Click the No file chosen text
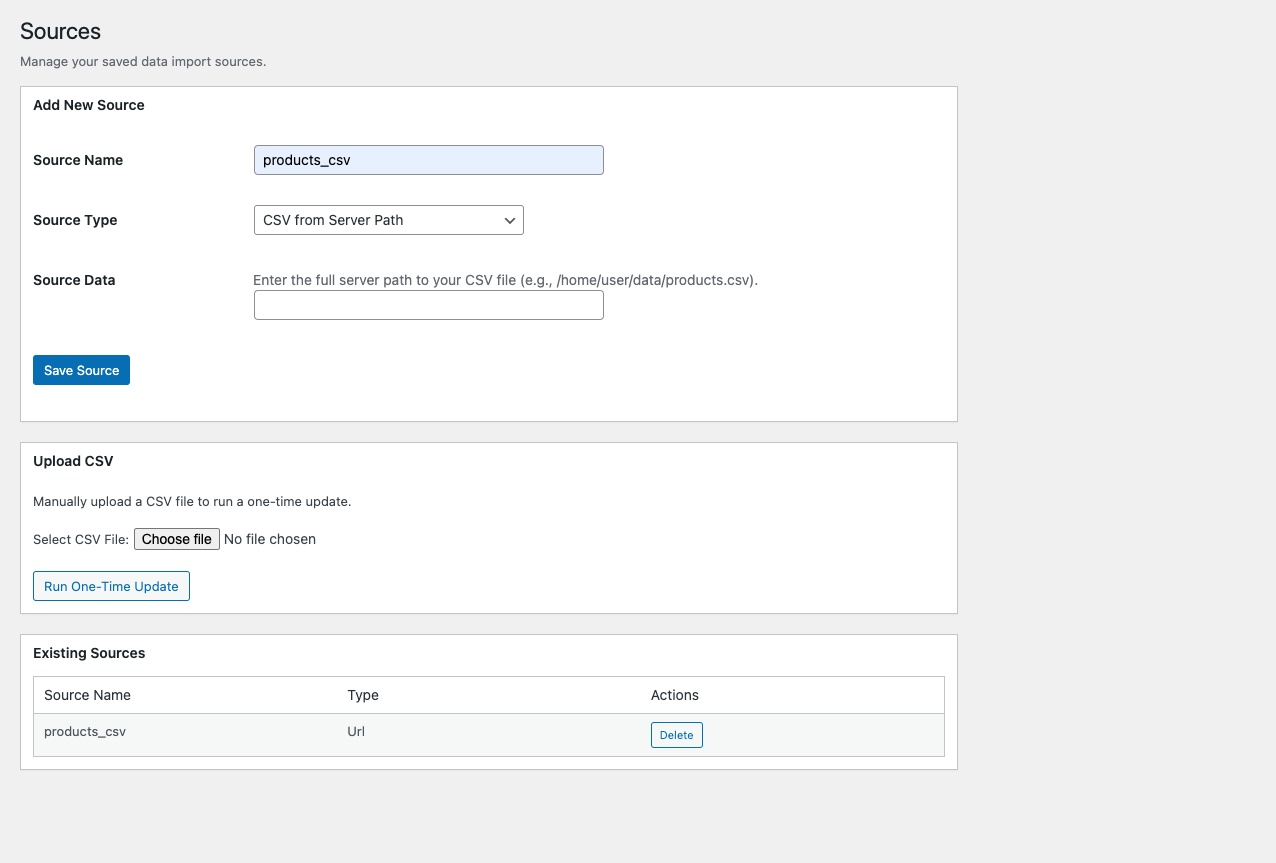Viewport: 1276px width, 863px height. pos(270,539)
